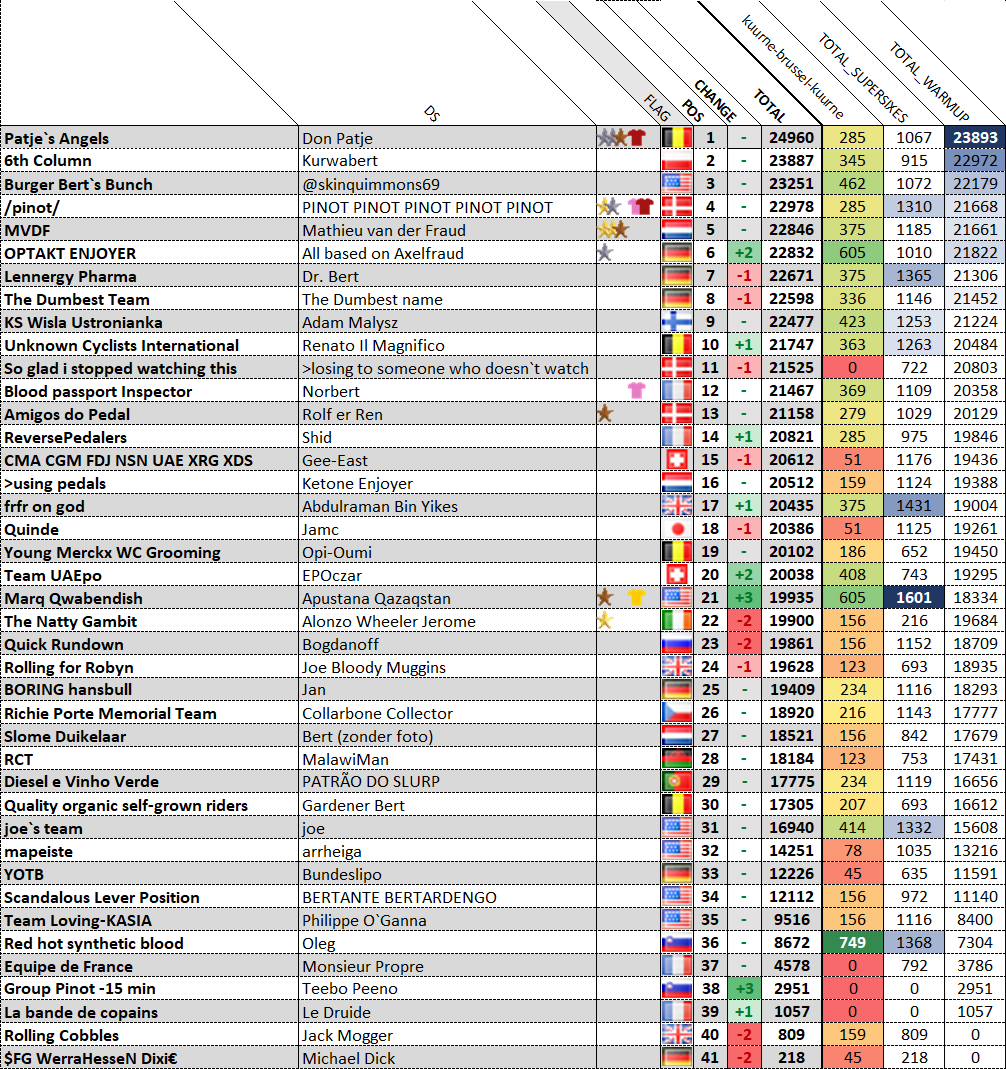Click the team name Lennergy Pharma
The width and height of the screenshot is (1006, 1069).
70,276
